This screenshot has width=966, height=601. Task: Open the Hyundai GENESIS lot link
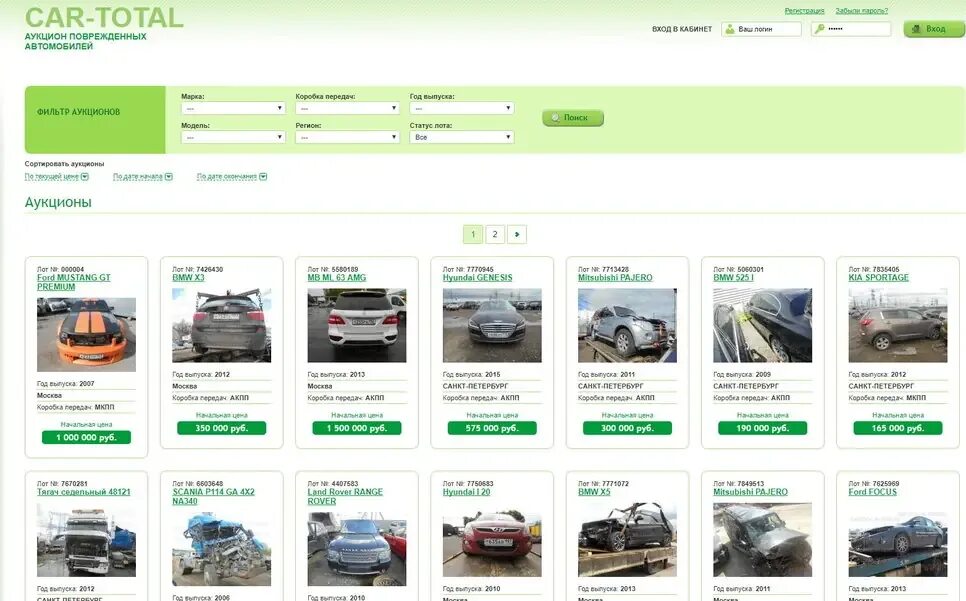point(477,278)
